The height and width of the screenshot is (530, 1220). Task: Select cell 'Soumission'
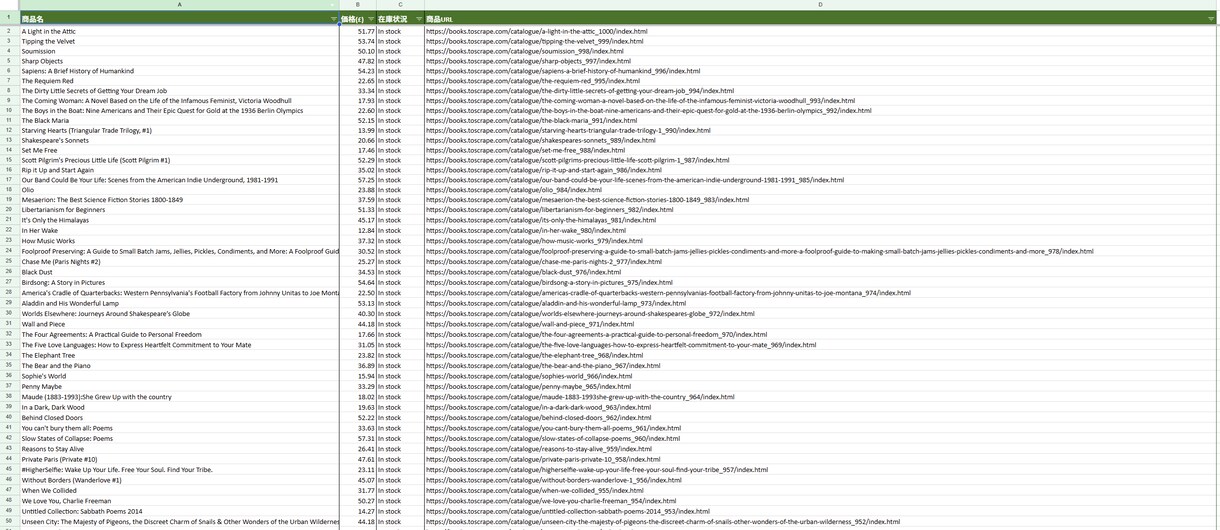tap(179, 51)
